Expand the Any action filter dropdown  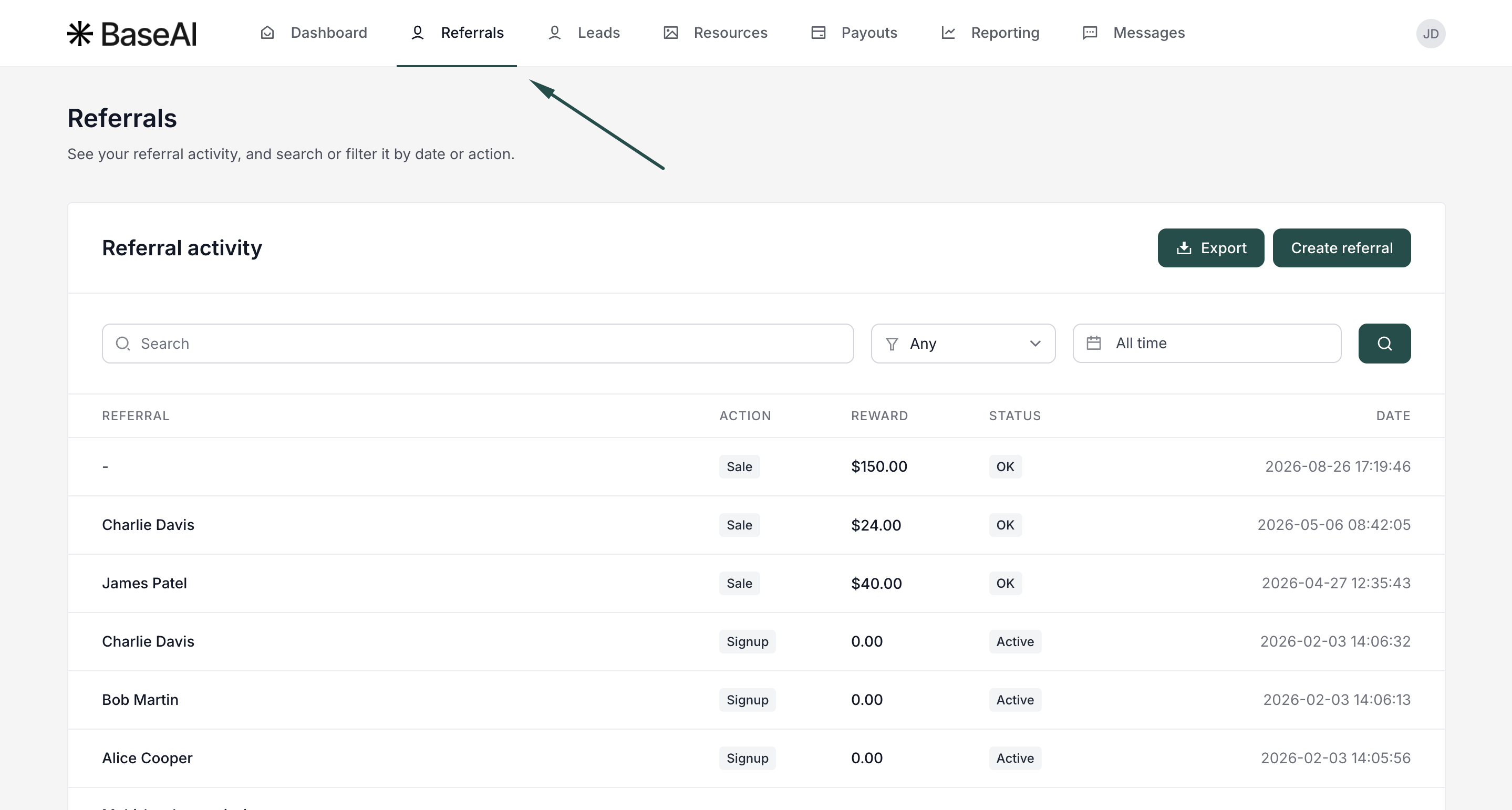(x=962, y=344)
